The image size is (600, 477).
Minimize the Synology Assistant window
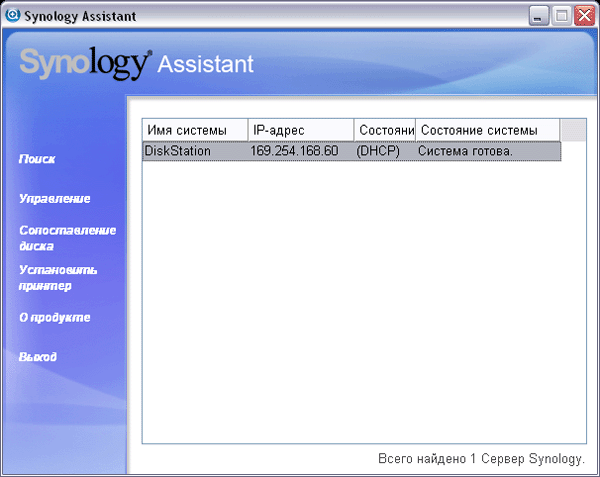(x=538, y=16)
